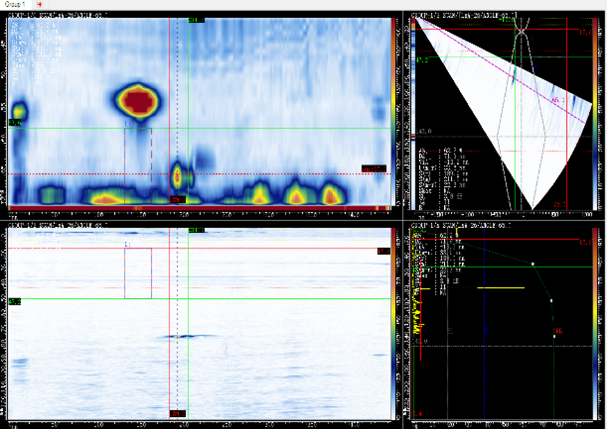Click the color palette bar beside top-left view

pos(393,112)
